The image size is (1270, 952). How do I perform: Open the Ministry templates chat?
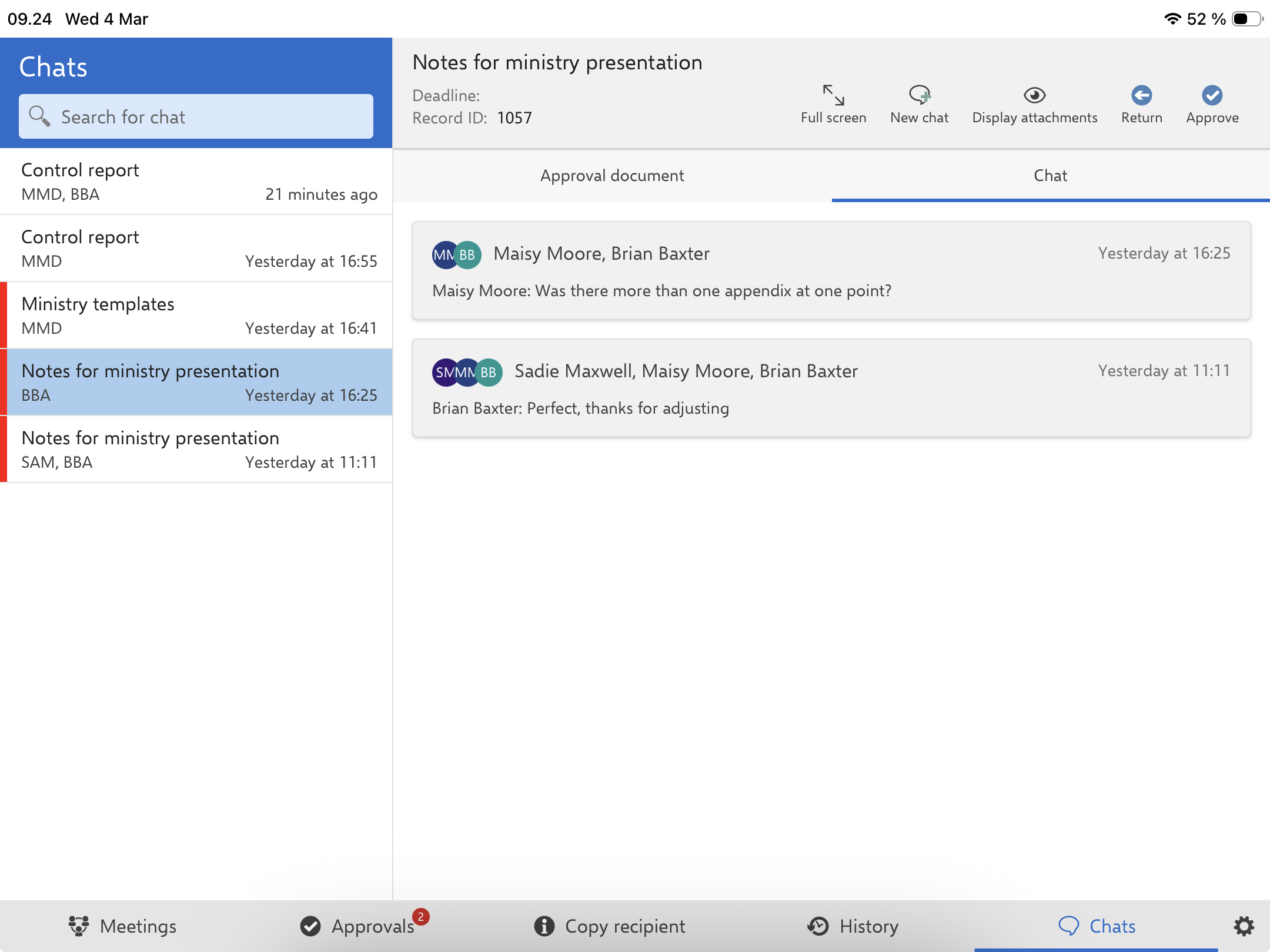(196, 316)
